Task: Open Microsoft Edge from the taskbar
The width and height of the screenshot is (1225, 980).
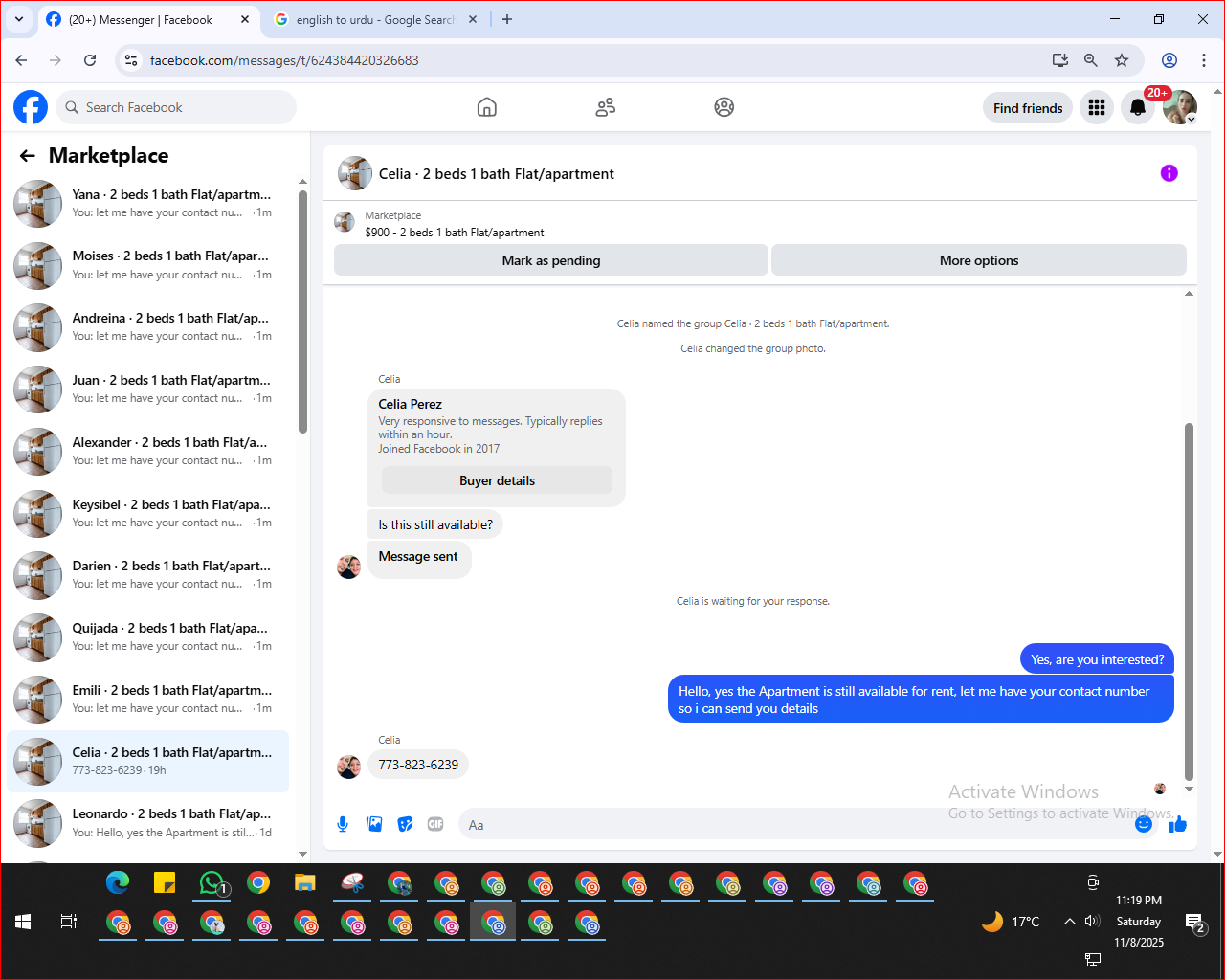Action: tap(118, 883)
